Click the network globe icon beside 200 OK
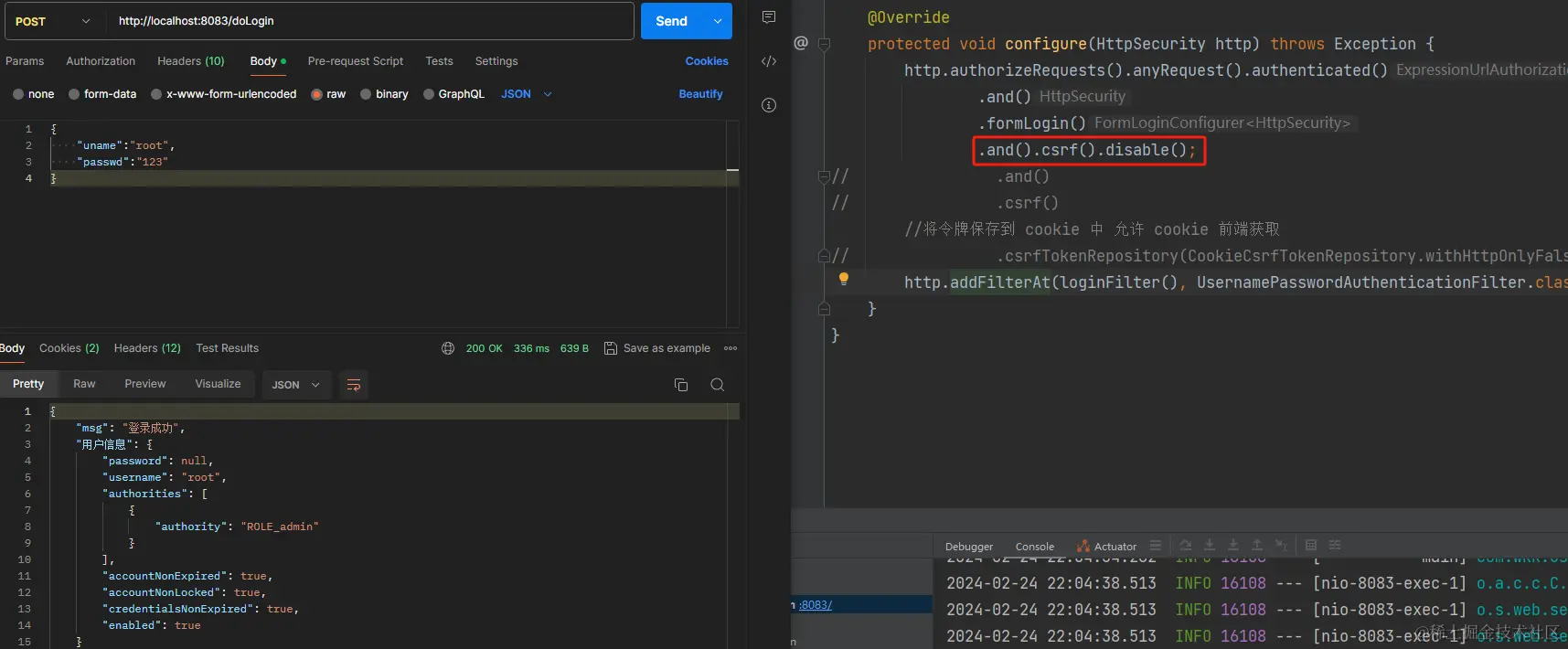 pyautogui.click(x=448, y=348)
